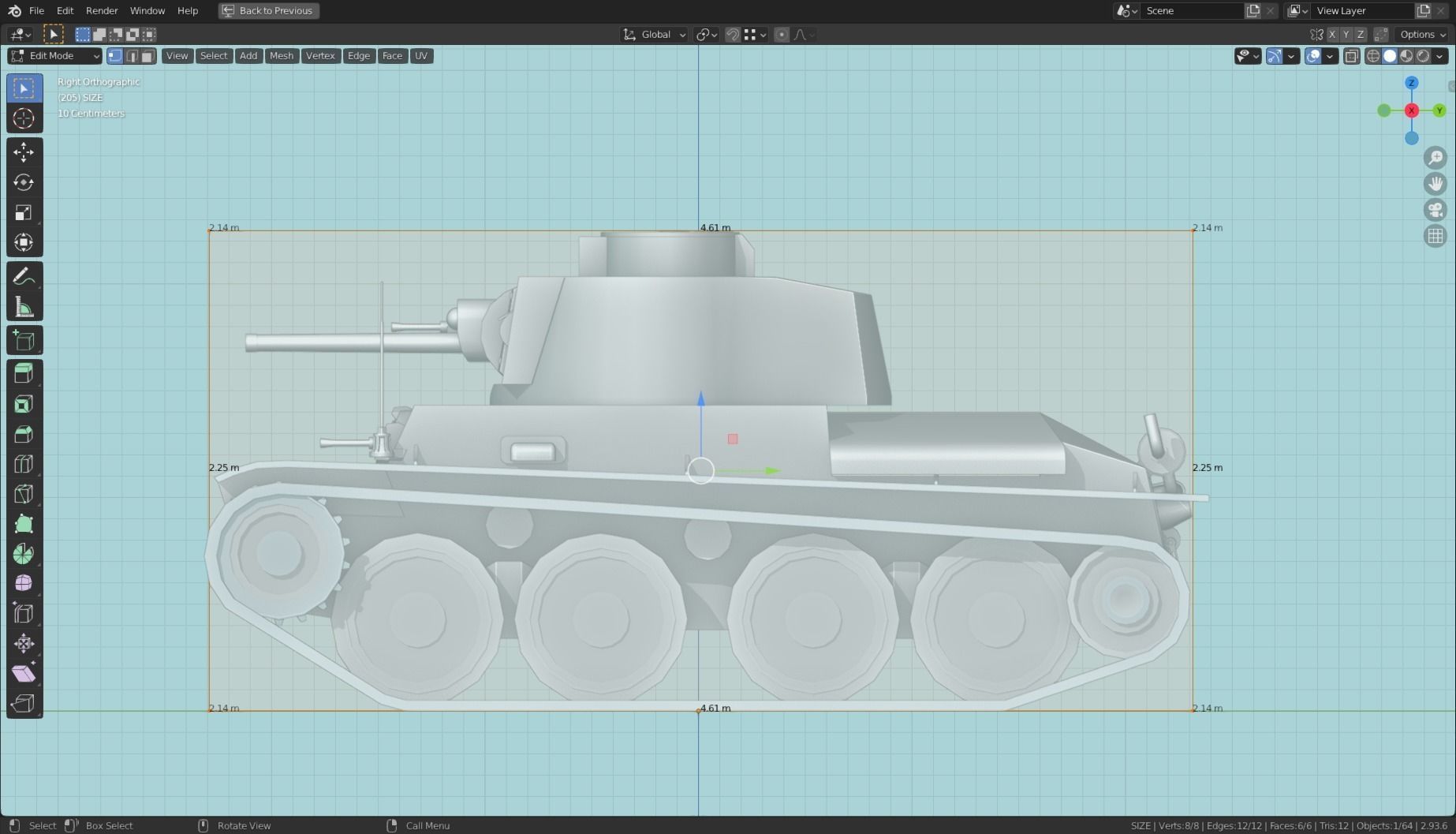The image size is (1456, 834).
Task: Open overlays dropdown arrow
Action: [x=1331, y=55]
